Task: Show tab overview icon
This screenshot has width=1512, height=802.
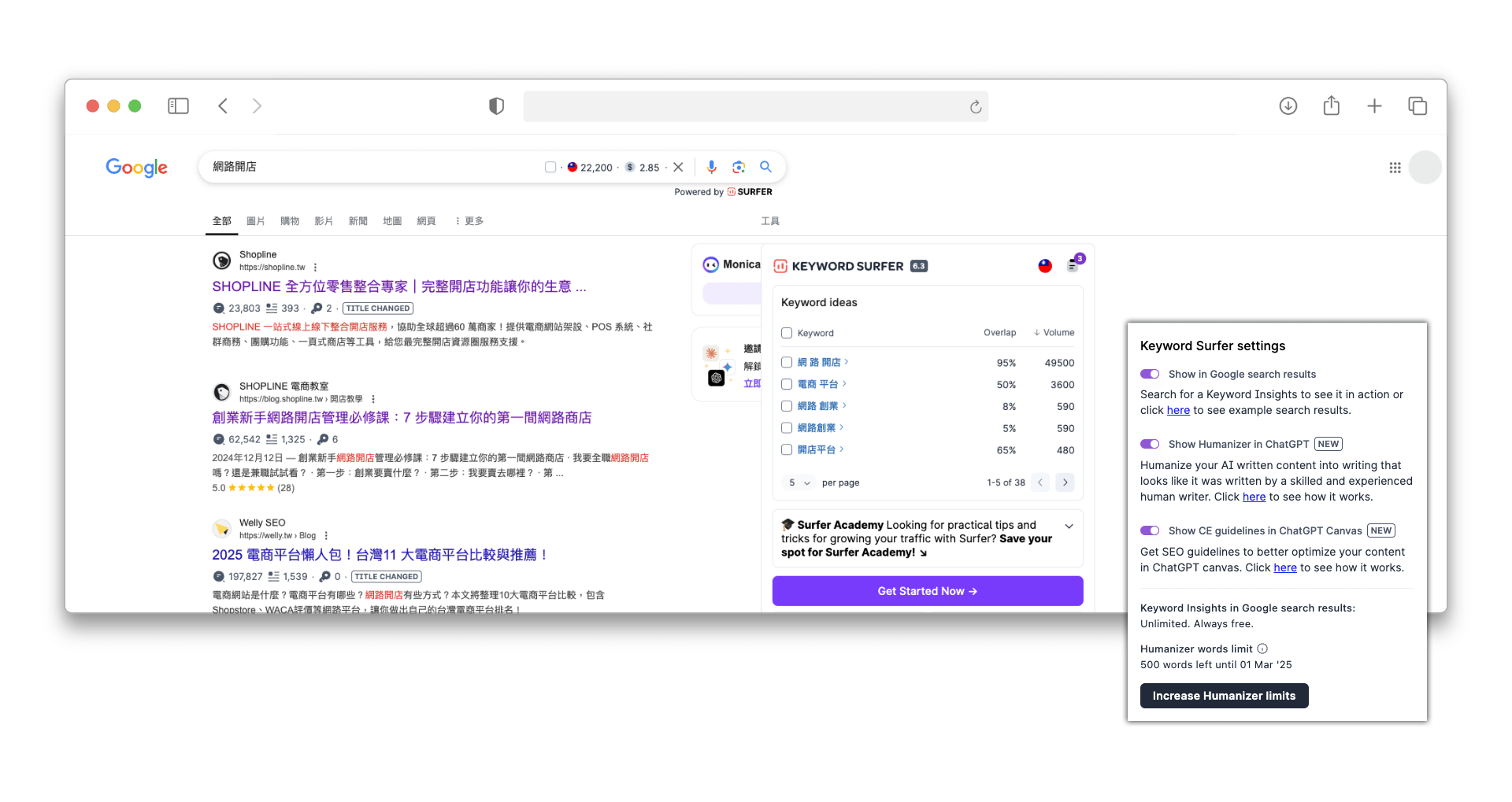Action: pyautogui.click(x=1417, y=106)
